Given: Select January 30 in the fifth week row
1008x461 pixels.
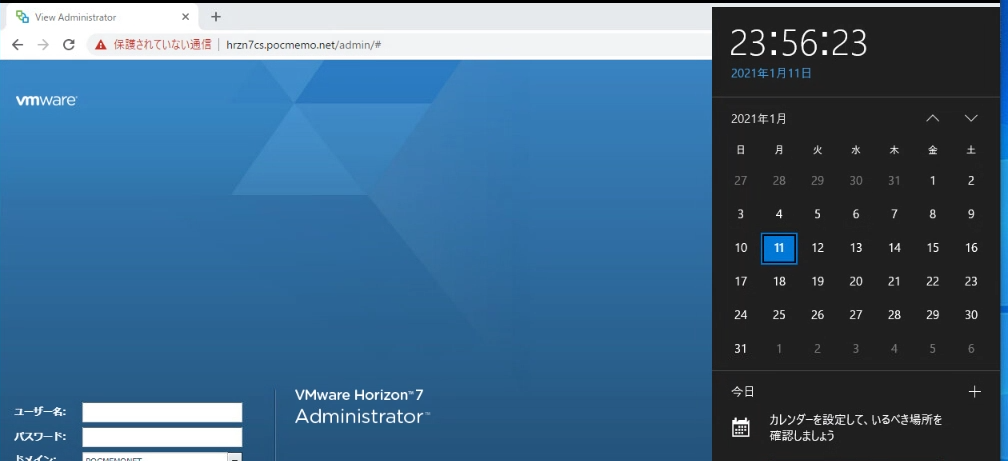Looking at the screenshot, I should (x=971, y=315).
